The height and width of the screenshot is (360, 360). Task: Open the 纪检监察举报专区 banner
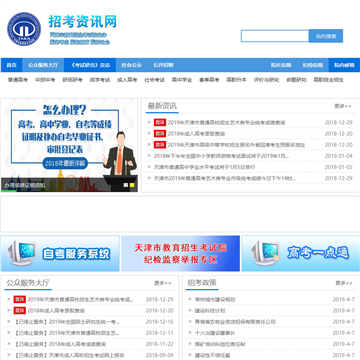click(180, 253)
